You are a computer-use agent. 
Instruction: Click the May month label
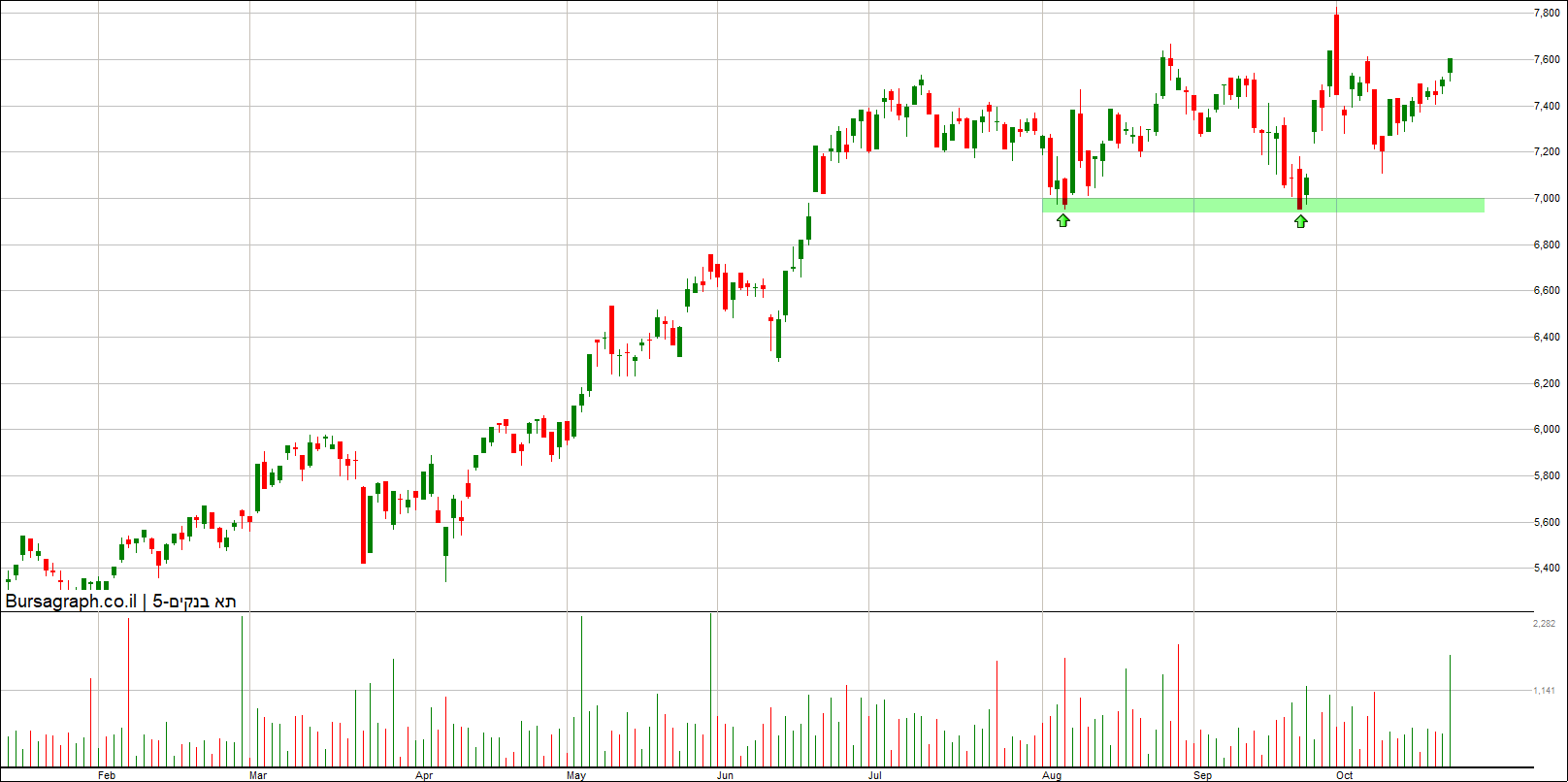[x=576, y=775]
